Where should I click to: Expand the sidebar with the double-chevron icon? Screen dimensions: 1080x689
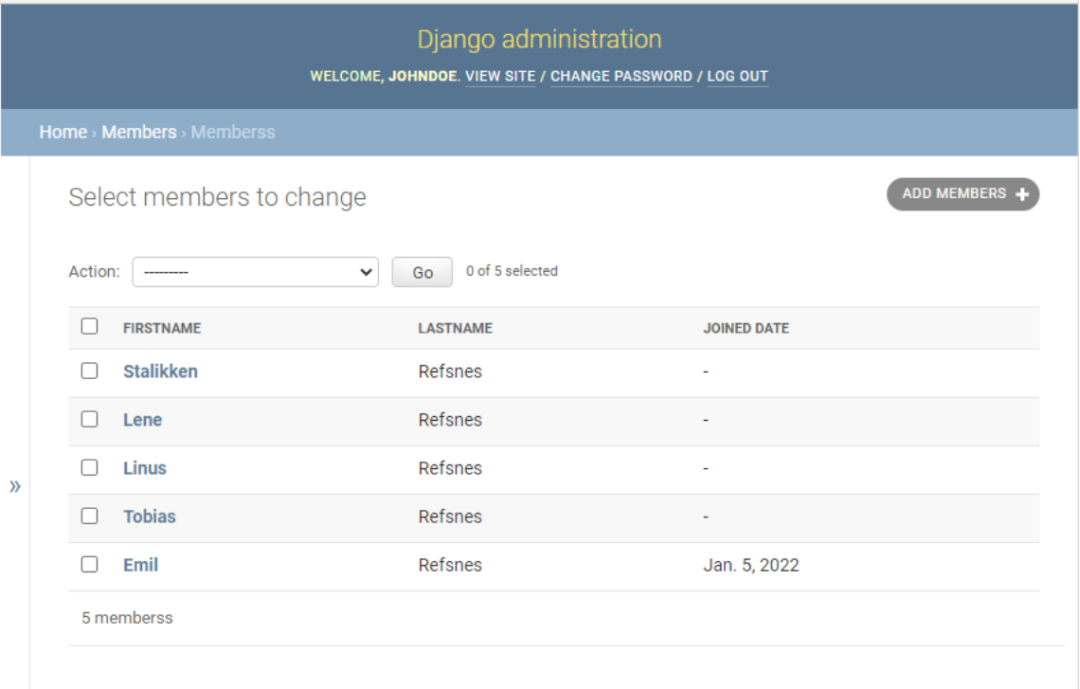point(14,486)
